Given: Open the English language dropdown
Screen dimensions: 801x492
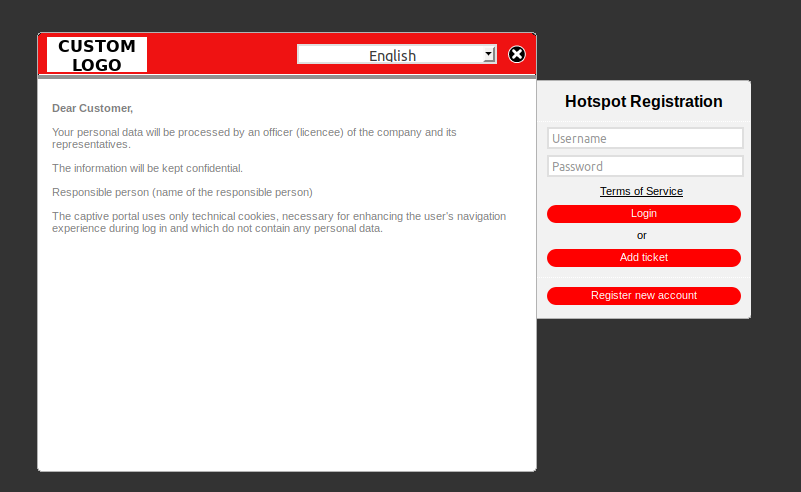Looking at the screenshot, I should pos(397,55).
